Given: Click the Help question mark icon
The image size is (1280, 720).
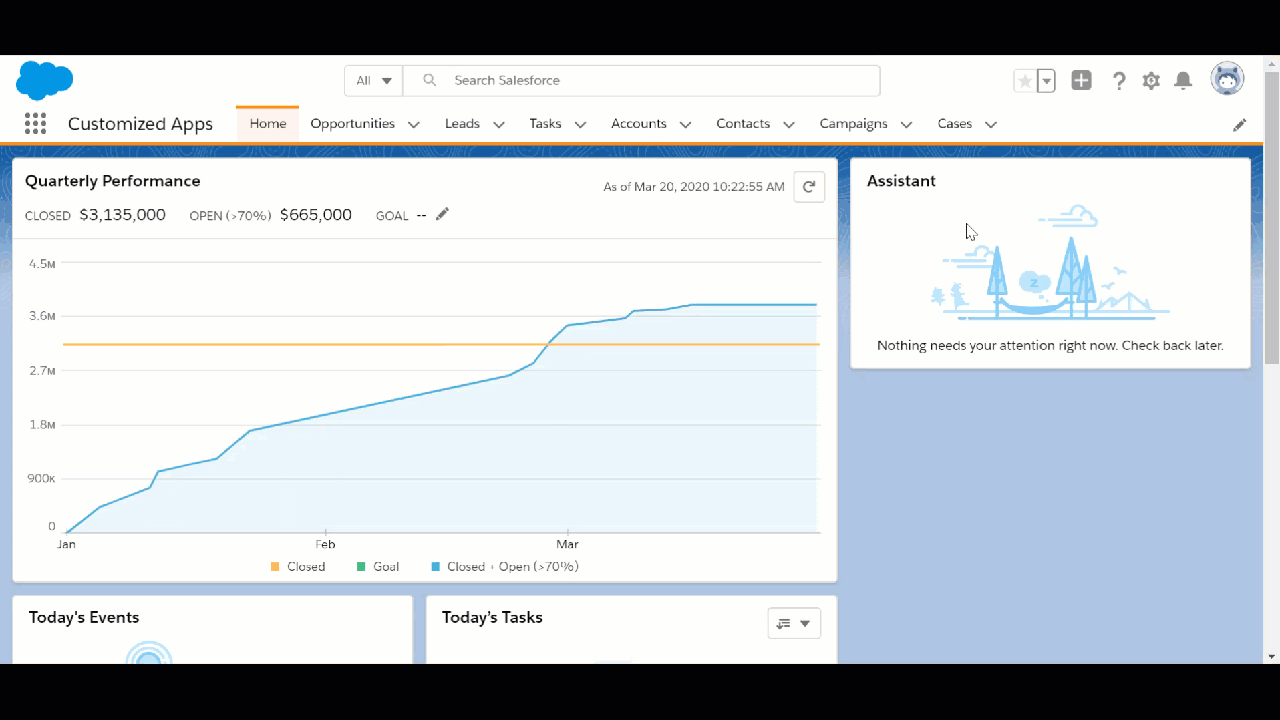Looking at the screenshot, I should click(1119, 80).
